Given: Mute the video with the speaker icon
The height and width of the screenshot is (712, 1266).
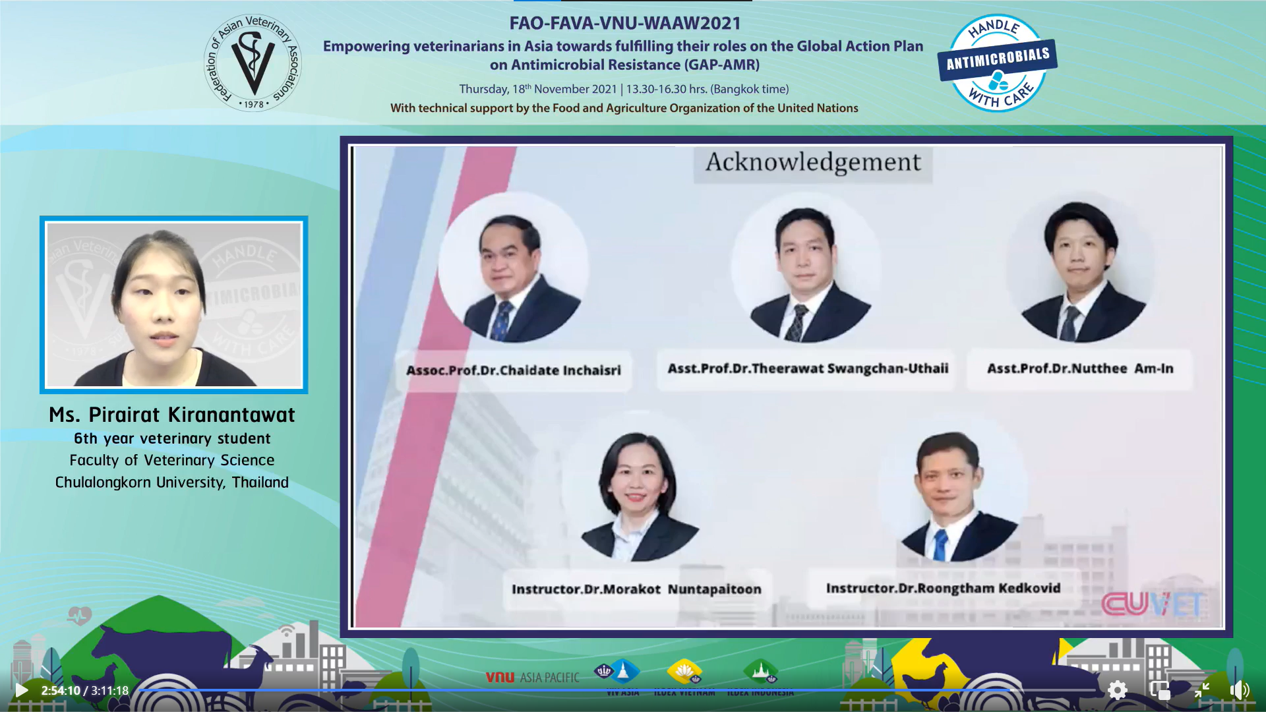Looking at the screenshot, I should click(x=1240, y=689).
